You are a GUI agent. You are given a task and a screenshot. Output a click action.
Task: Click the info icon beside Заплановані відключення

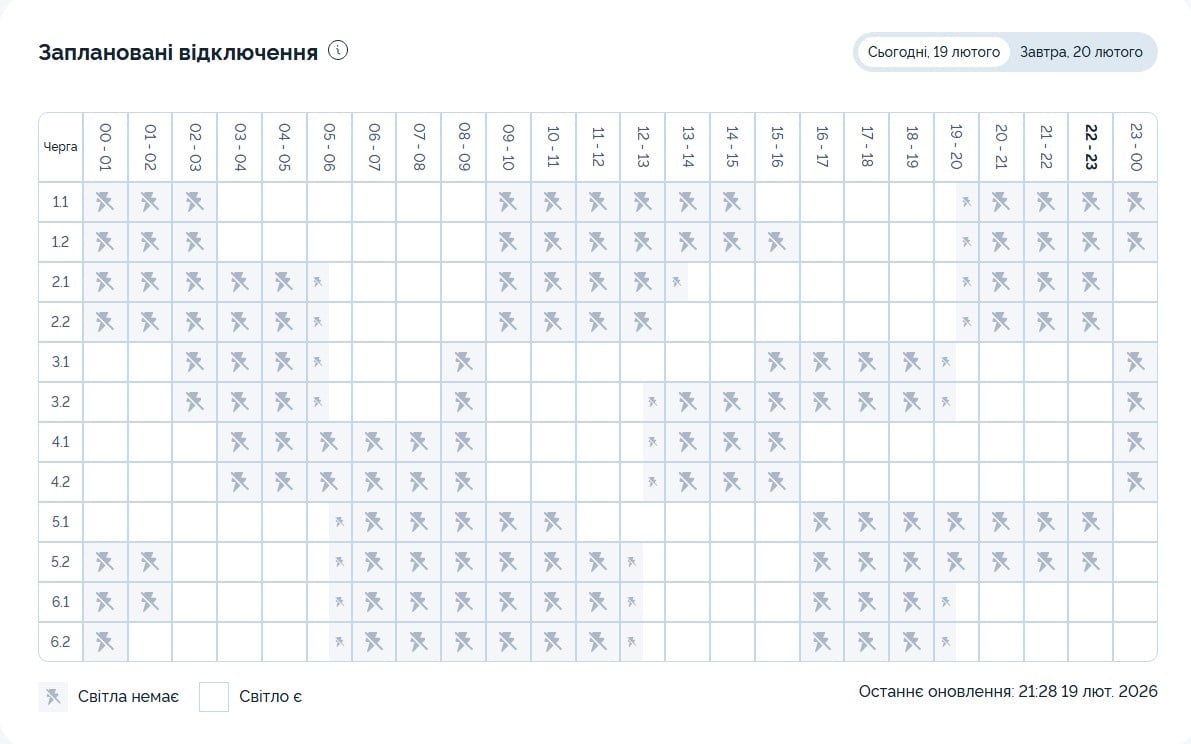click(338, 51)
